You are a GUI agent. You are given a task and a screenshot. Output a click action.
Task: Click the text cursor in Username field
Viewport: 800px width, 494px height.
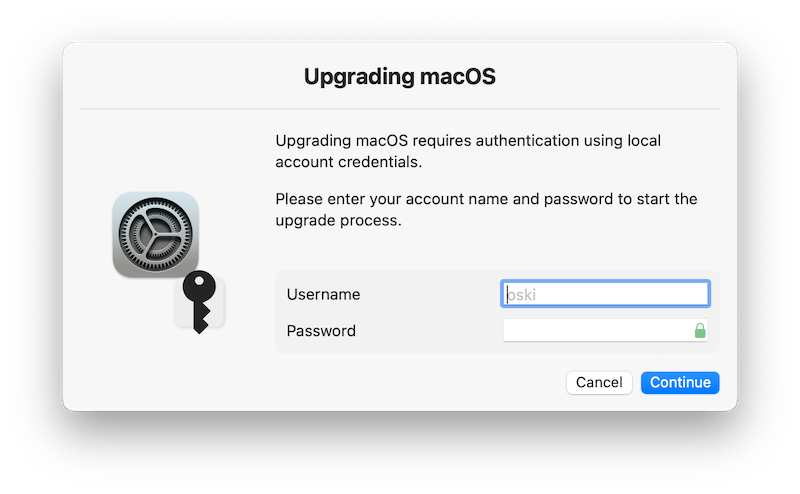(508, 294)
